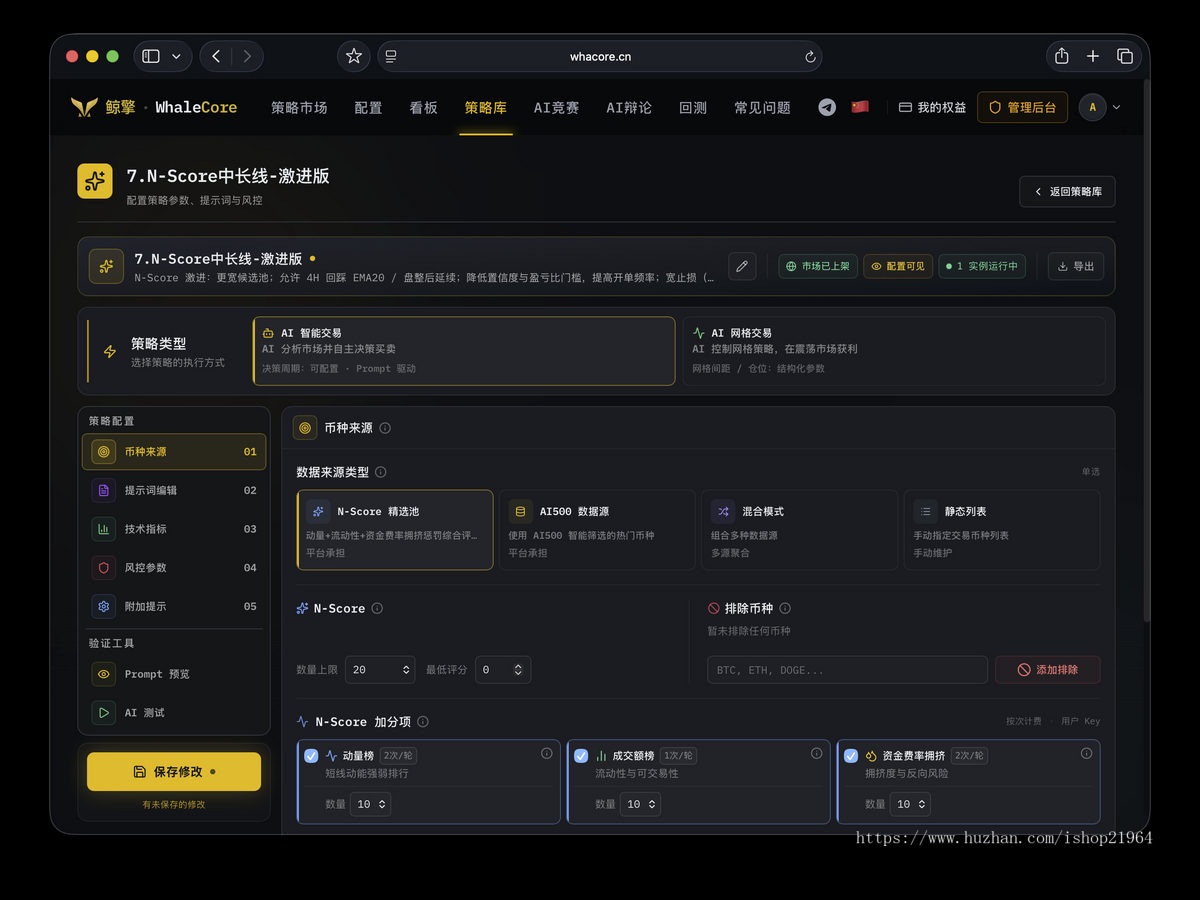Toggle the 资金费率拥挤 checkbox
1200x900 pixels.
(x=851, y=756)
